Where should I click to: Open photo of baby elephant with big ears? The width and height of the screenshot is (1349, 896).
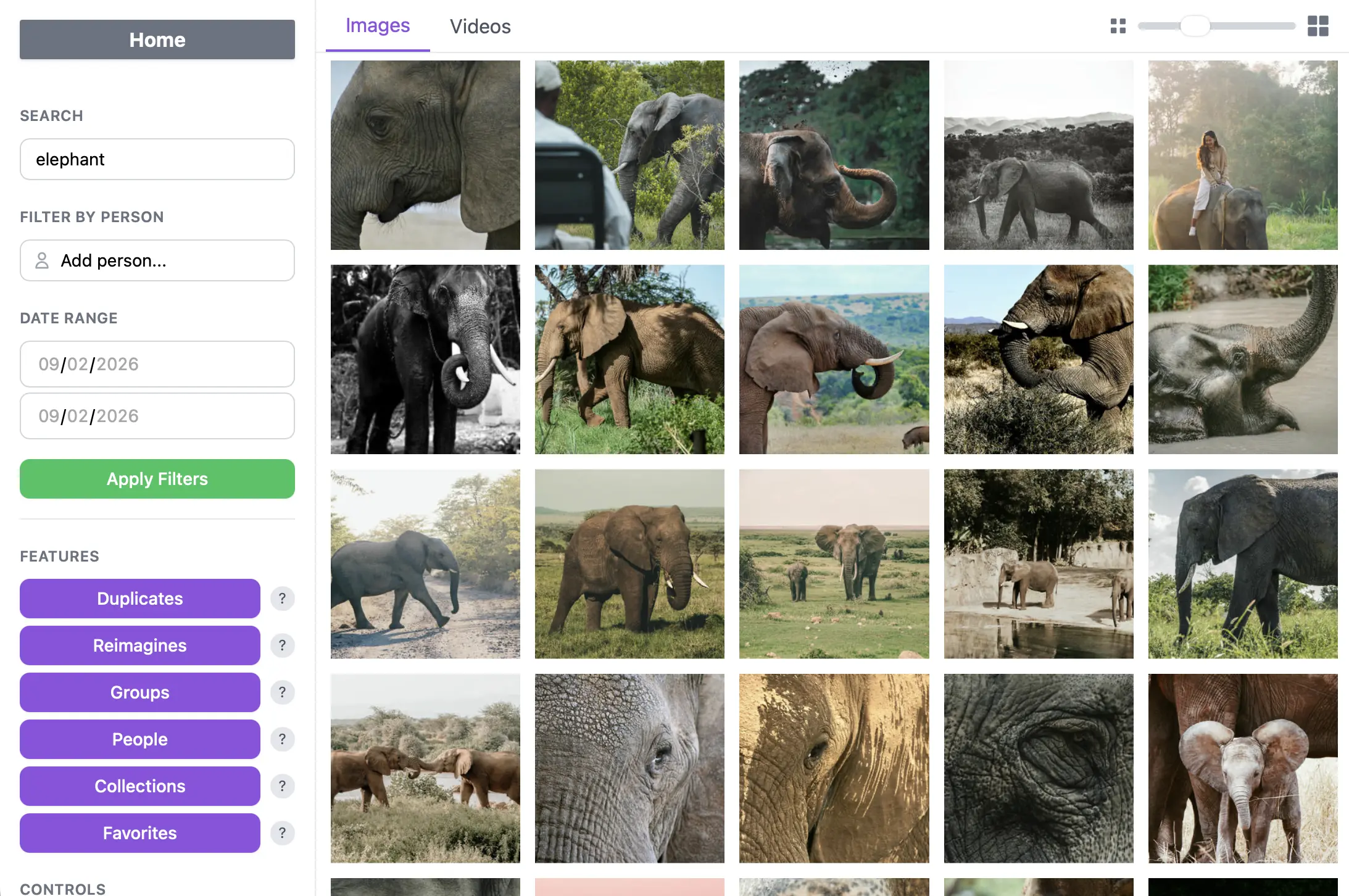[1243, 768]
